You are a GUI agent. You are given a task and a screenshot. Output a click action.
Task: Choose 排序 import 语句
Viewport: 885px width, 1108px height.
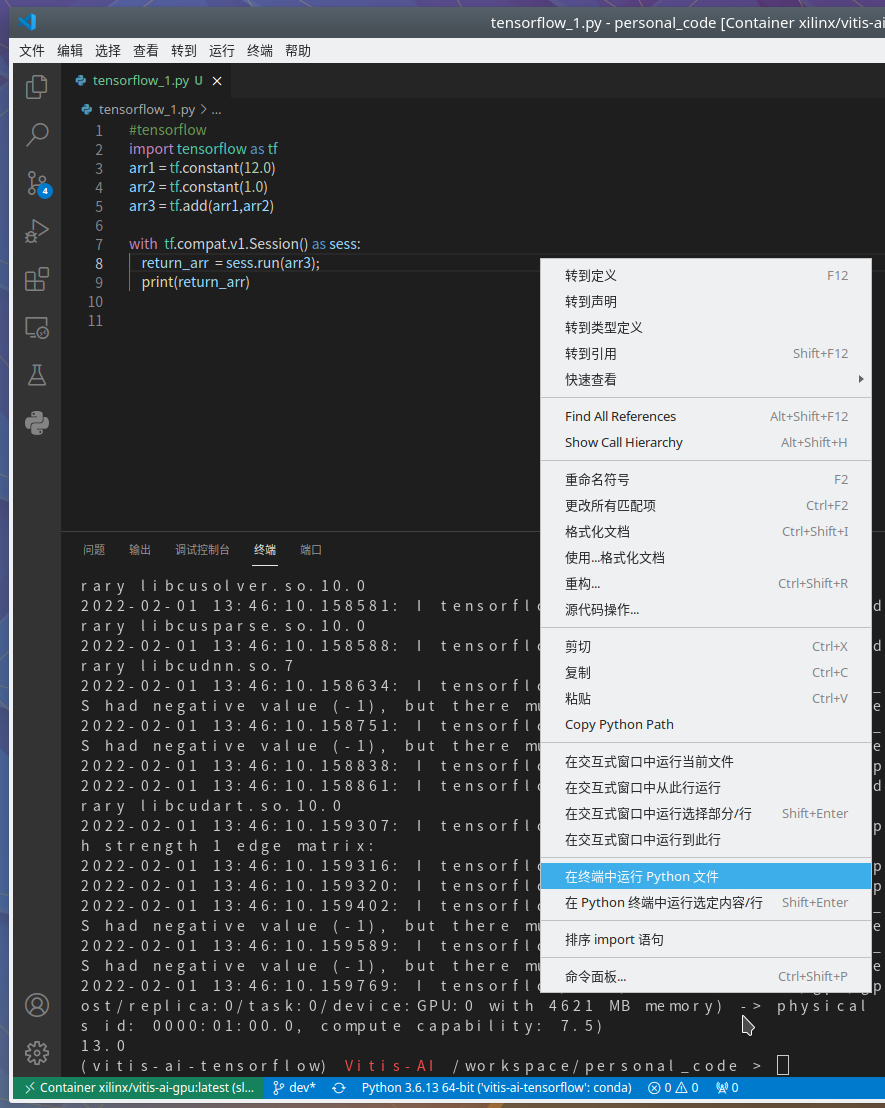(x=705, y=940)
